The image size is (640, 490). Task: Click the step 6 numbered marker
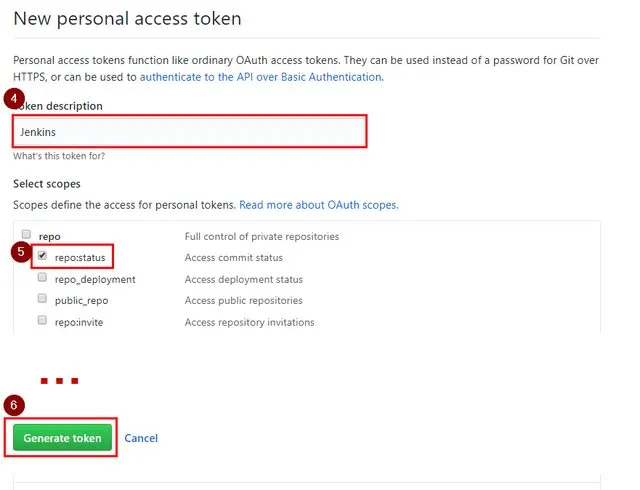pyautogui.click(x=14, y=405)
